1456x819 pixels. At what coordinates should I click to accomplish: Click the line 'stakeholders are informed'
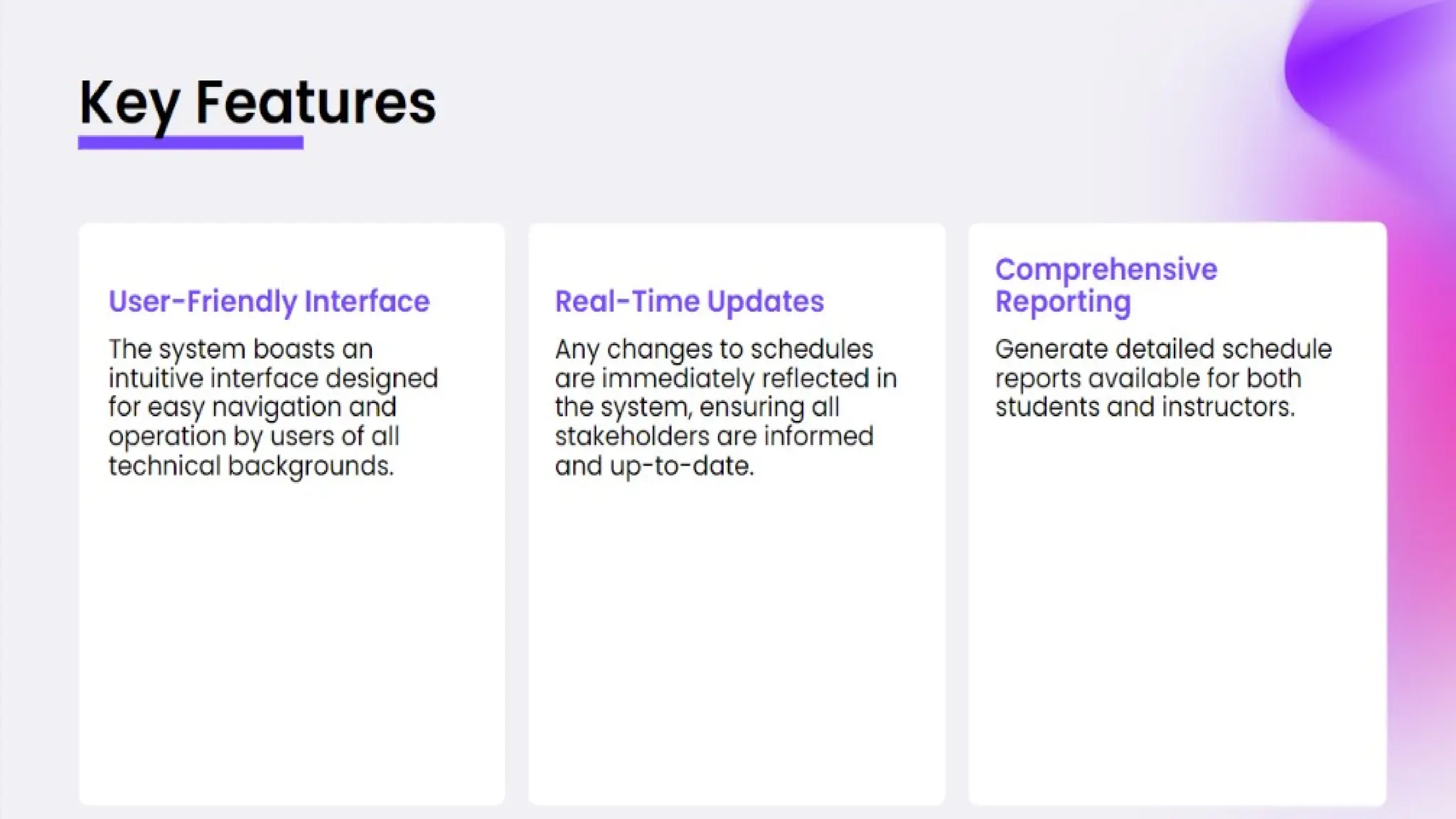714,437
